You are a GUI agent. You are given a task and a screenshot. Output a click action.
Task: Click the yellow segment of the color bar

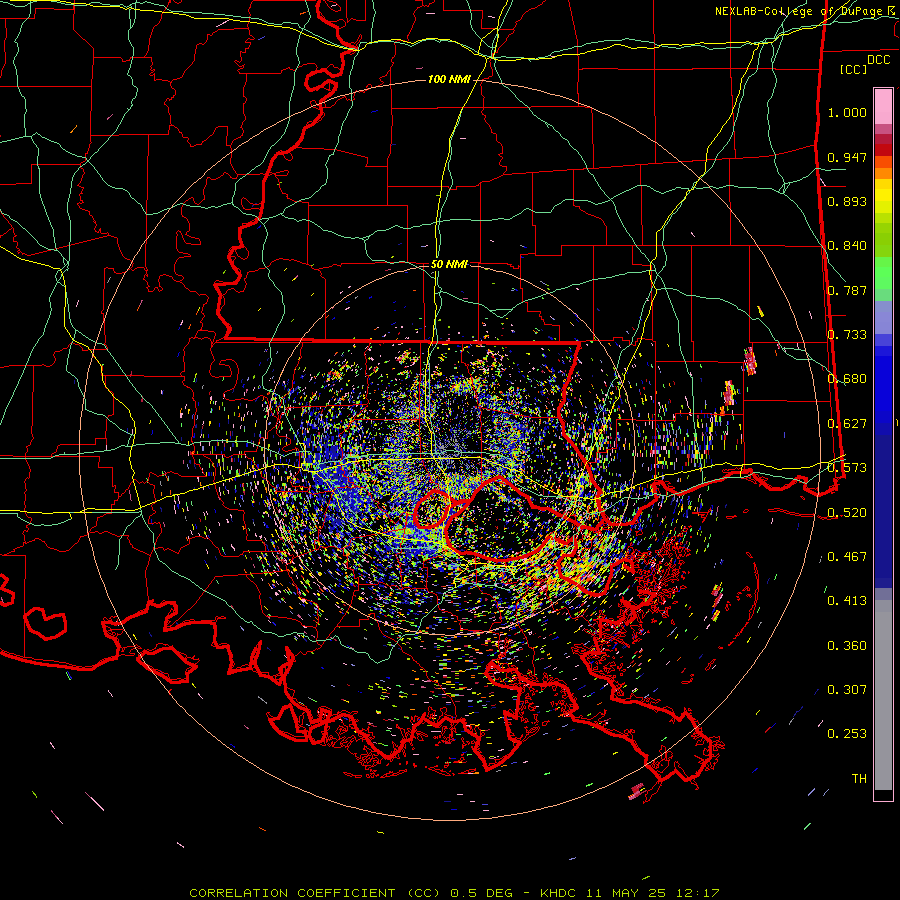tap(883, 196)
